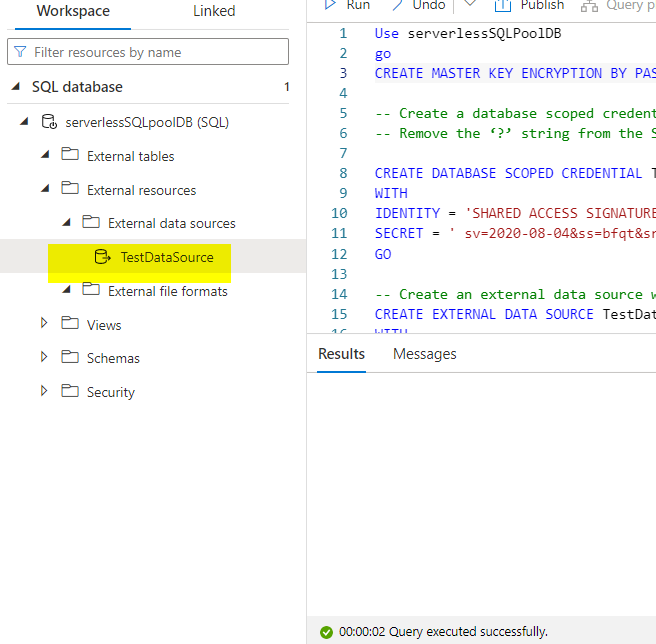Select the Views label
The image size is (656, 644).
(x=104, y=325)
